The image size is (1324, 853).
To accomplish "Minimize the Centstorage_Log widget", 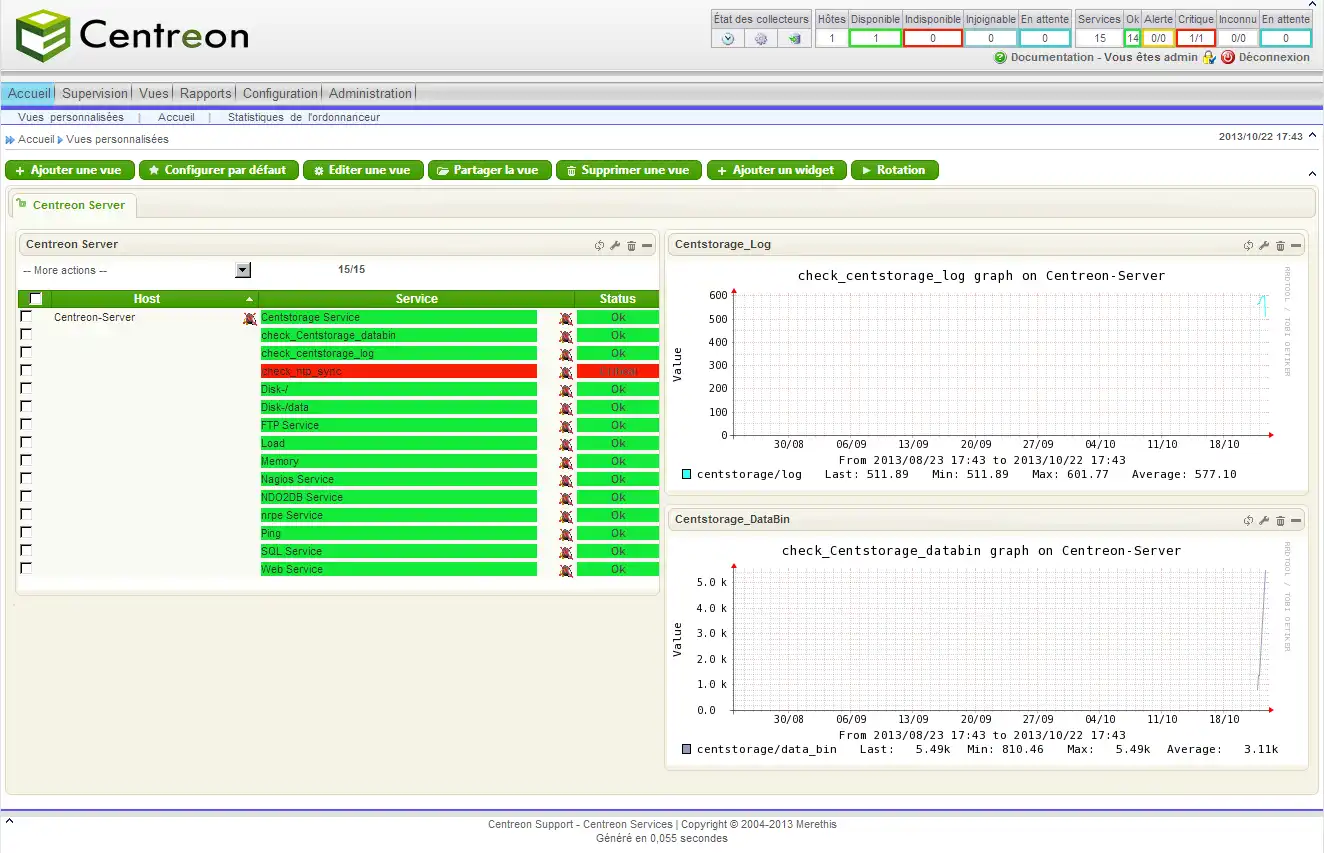I will click(x=1296, y=245).
